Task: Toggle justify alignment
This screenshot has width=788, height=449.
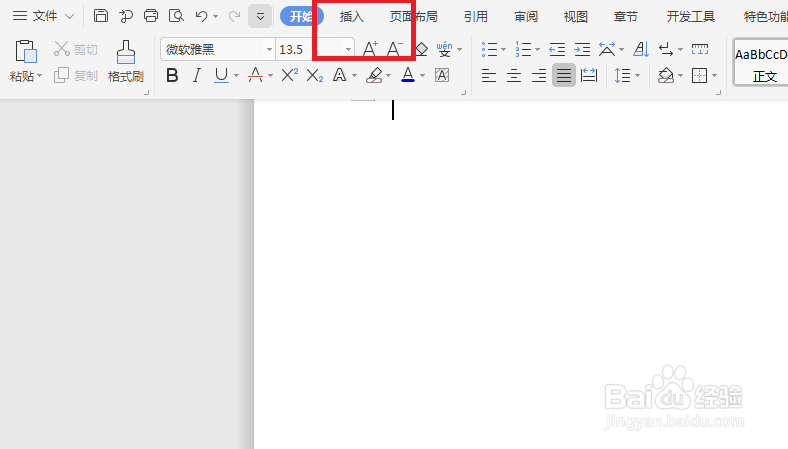Action: (564, 75)
